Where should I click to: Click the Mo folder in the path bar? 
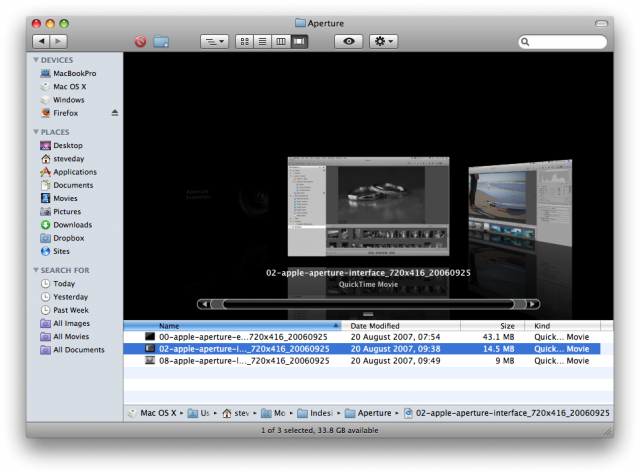pyautogui.click(x=273, y=413)
